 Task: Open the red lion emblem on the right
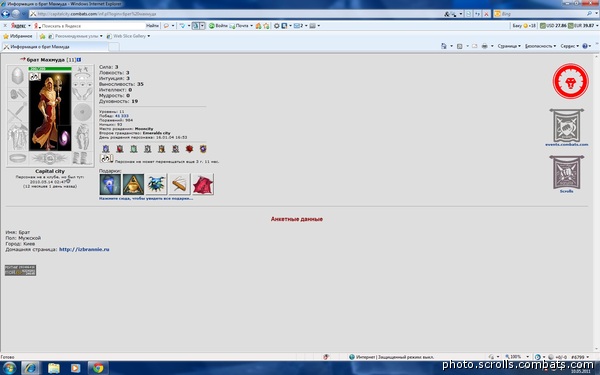(x=570, y=81)
